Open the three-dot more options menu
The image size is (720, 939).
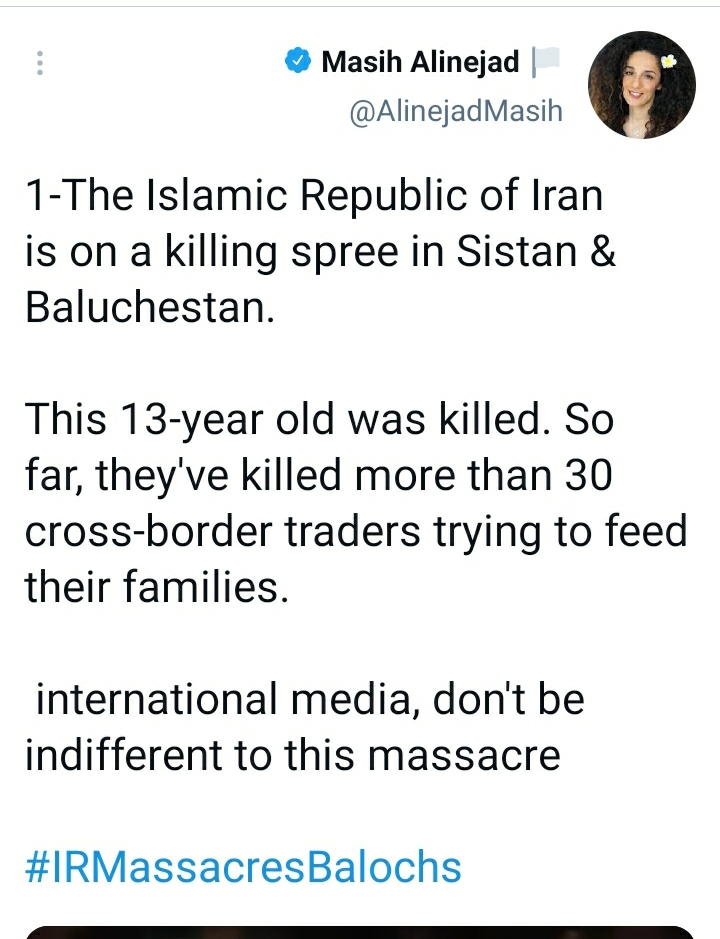(40, 63)
